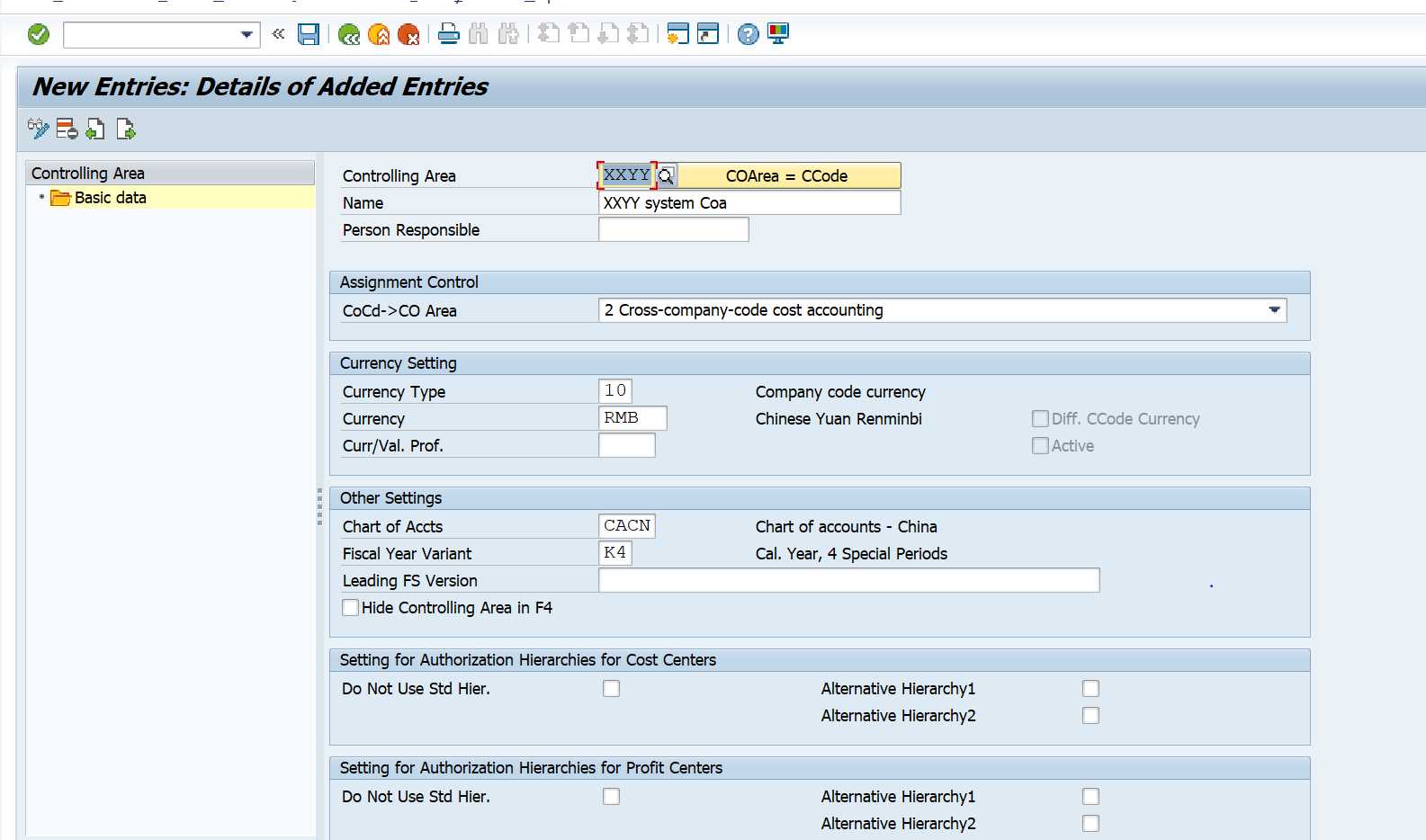Go to Previous Entry with the green left-arrow icon
The image size is (1426, 840).
coord(95,130)
